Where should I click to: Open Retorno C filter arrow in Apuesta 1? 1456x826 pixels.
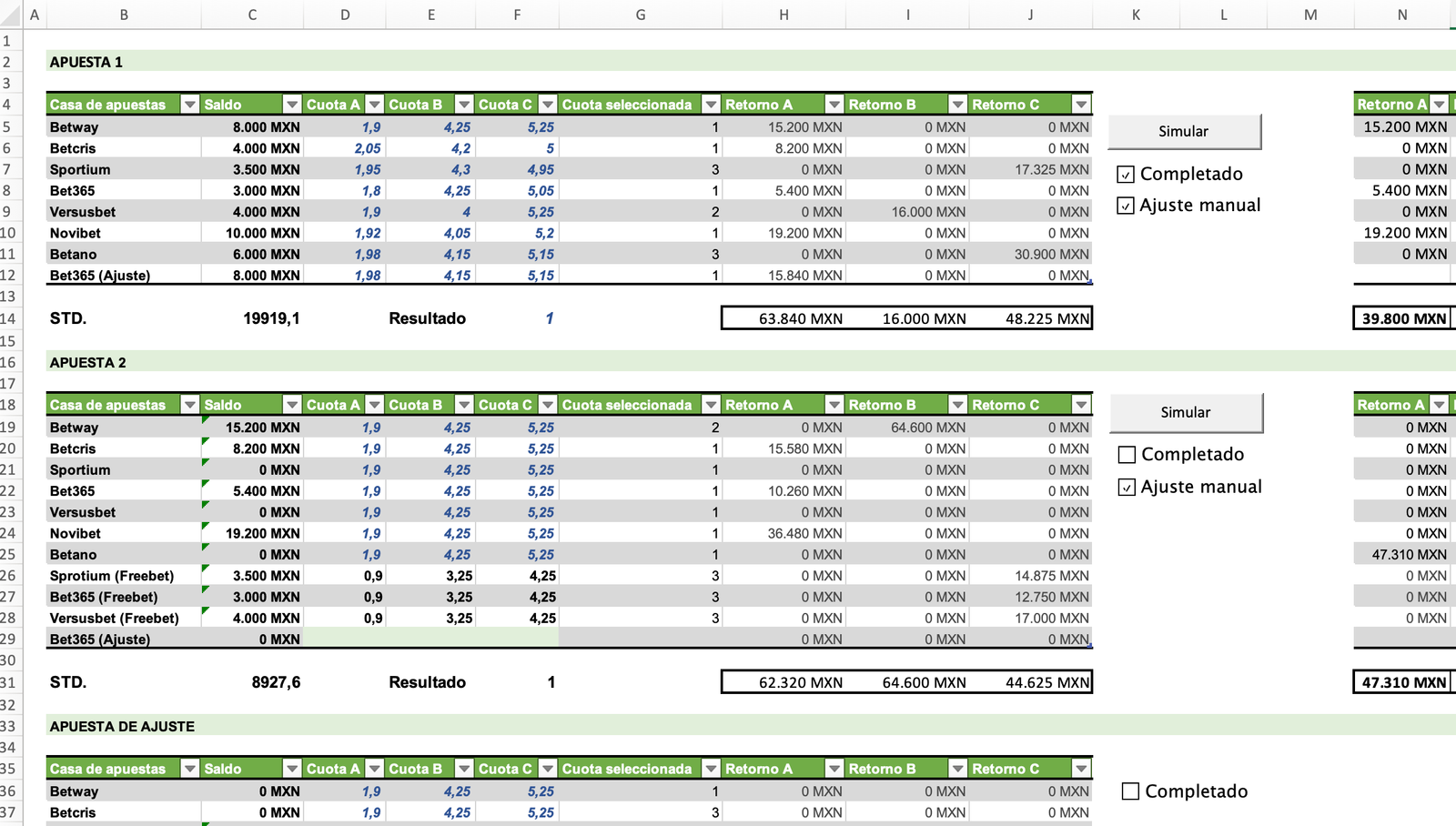(1080, 105)
